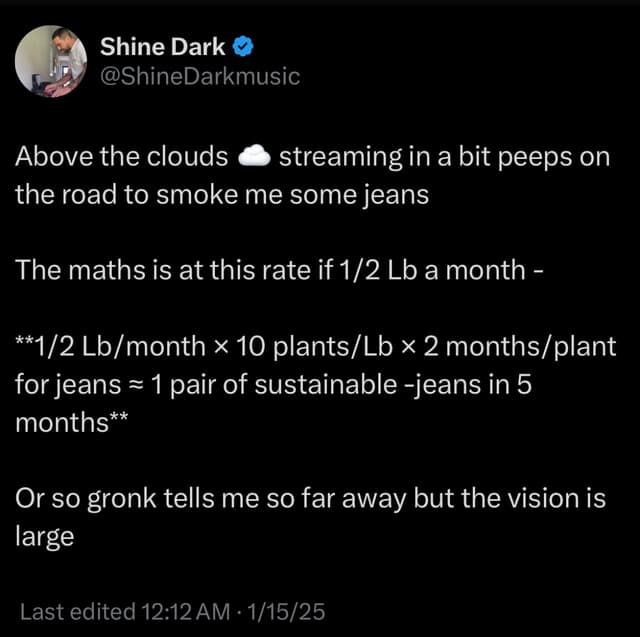Click the '2 months/plant' text
The width and height of the screenshot is (640, 637).
[520, 346]
